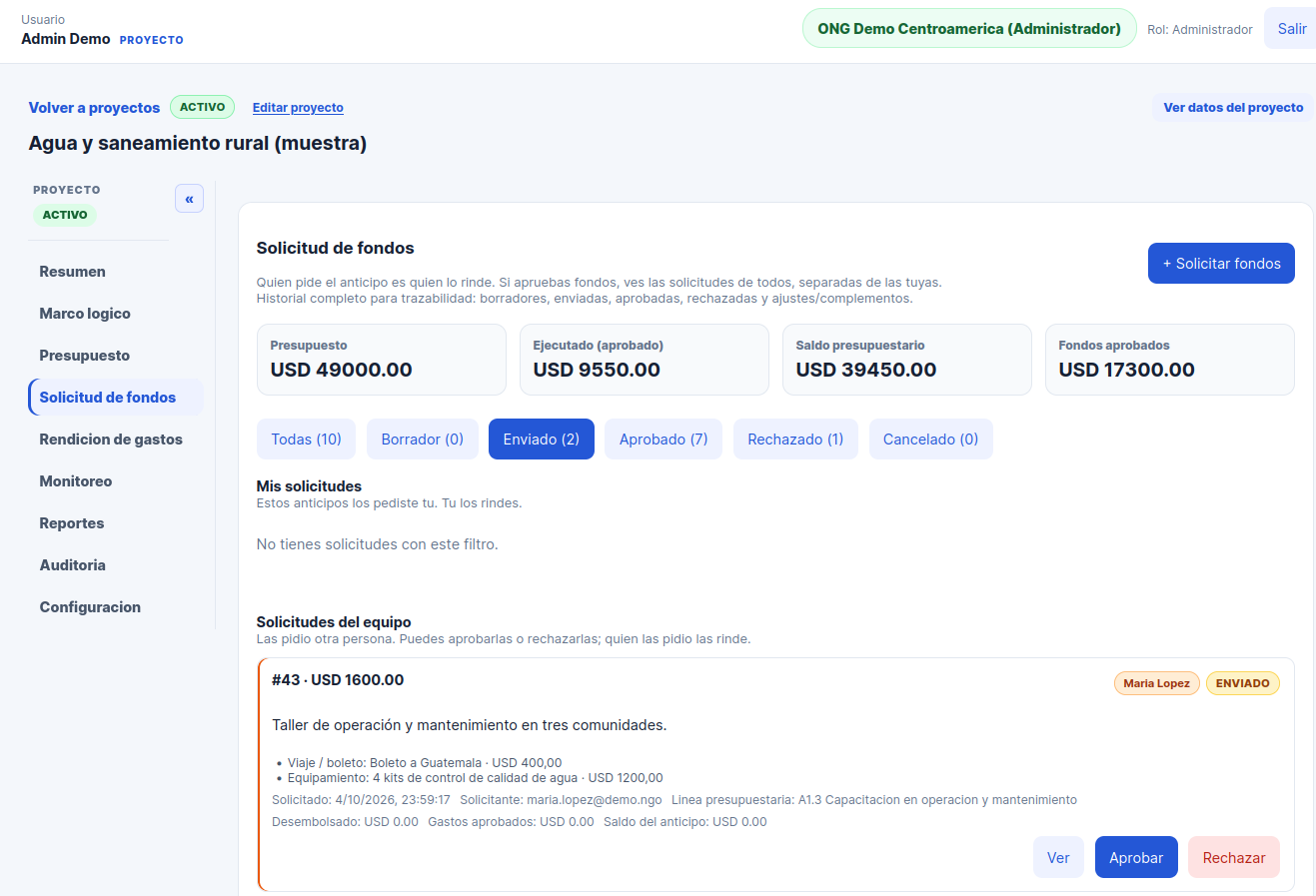Click the Maria Lopez requester badge
This screenshot has height=896, width=1316.
(1156, 683)
